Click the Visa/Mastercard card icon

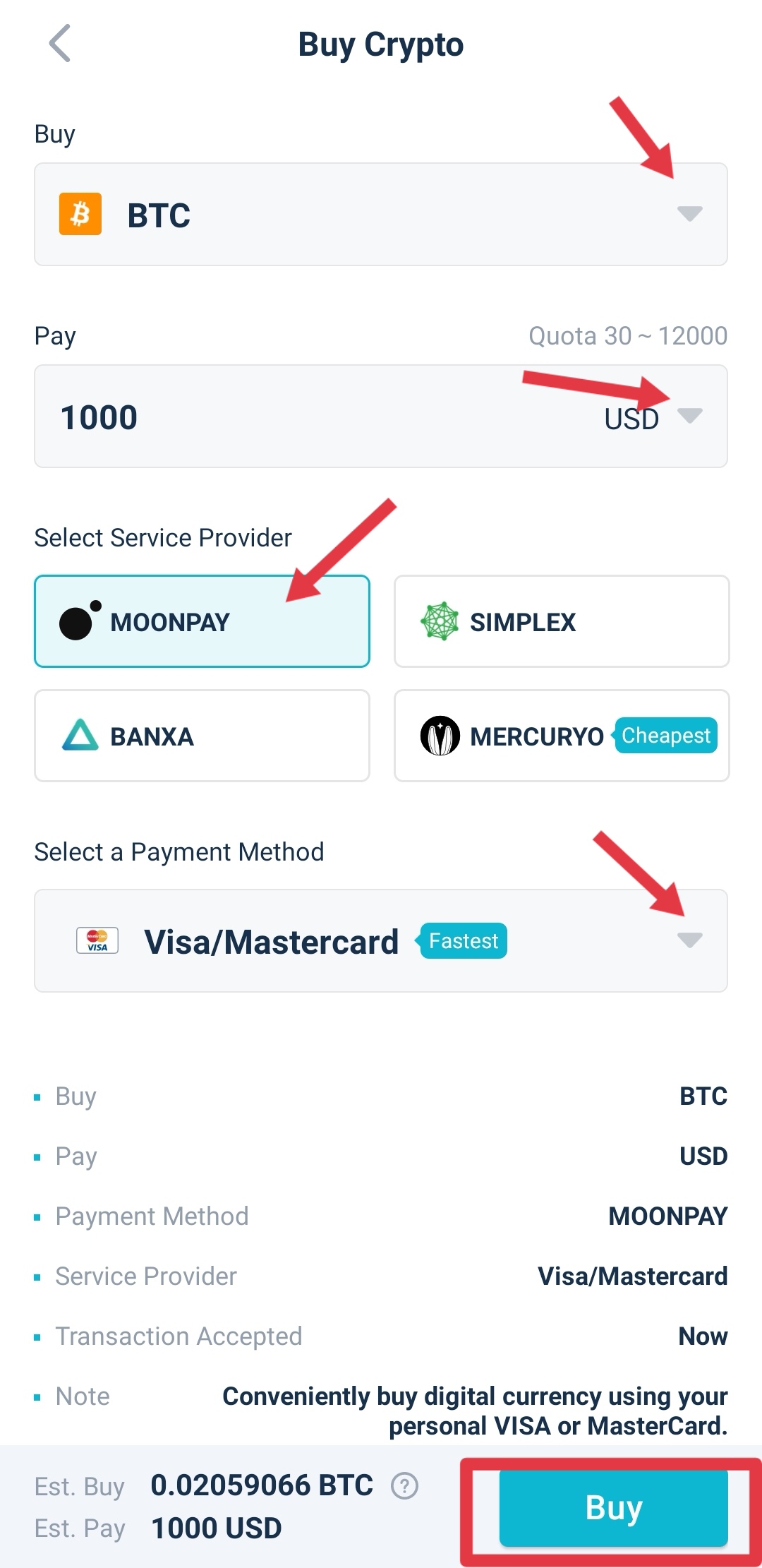pyautogui.click(x=97, y=940)
